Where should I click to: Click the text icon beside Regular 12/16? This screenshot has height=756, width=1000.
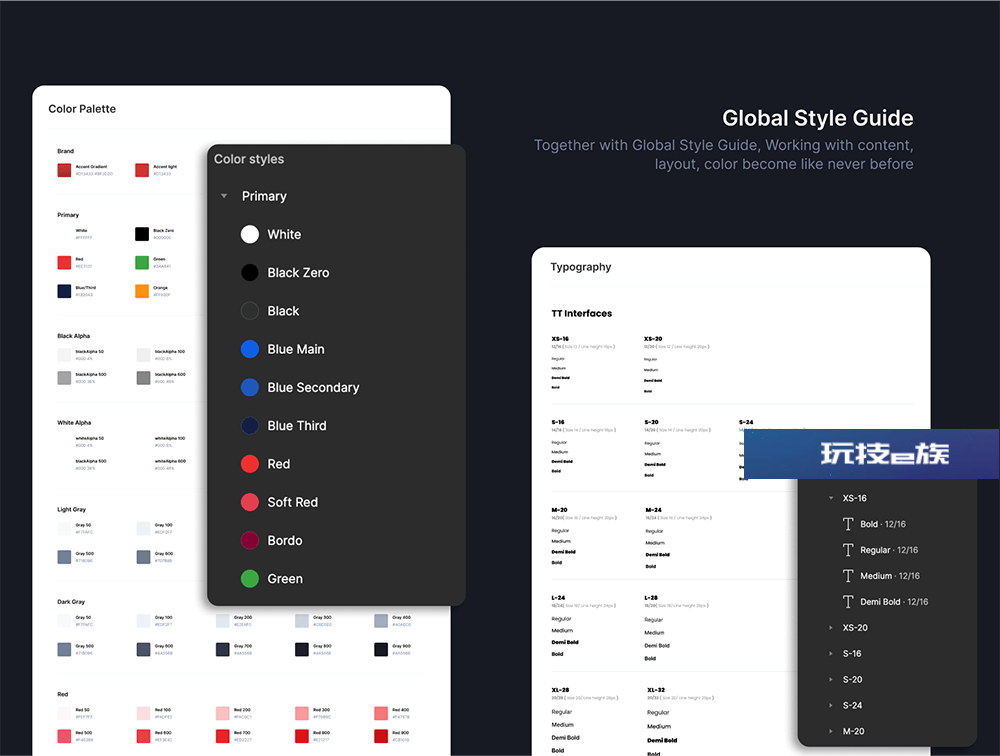[x=848, y=550]
